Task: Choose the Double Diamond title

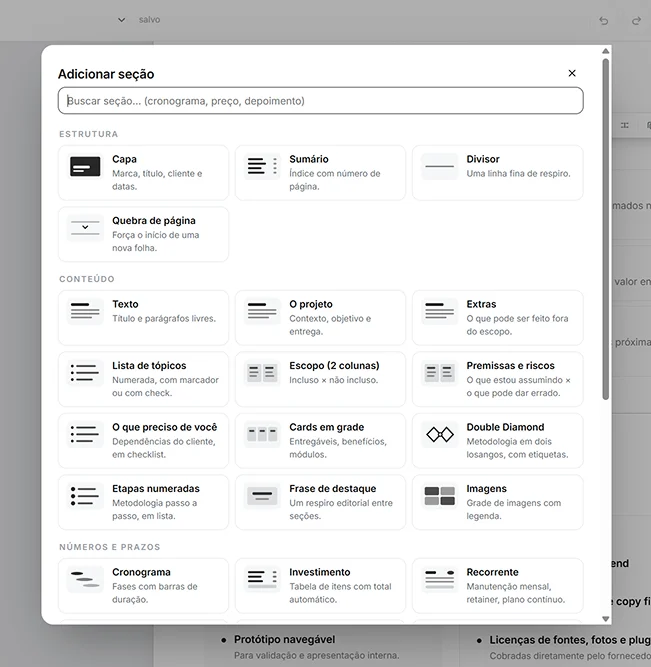Action: point(505,427)
